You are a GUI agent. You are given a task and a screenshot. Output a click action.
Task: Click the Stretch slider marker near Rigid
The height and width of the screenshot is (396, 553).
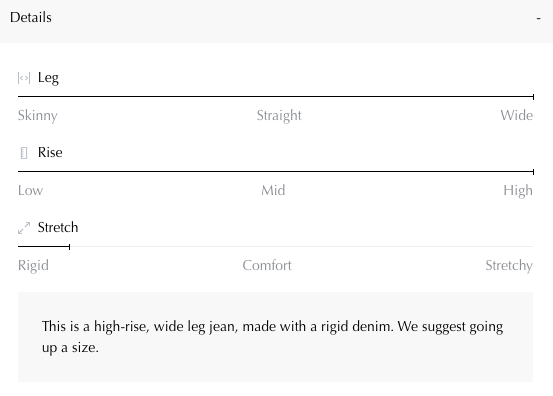pyautogui.click(x=69, y=247)
